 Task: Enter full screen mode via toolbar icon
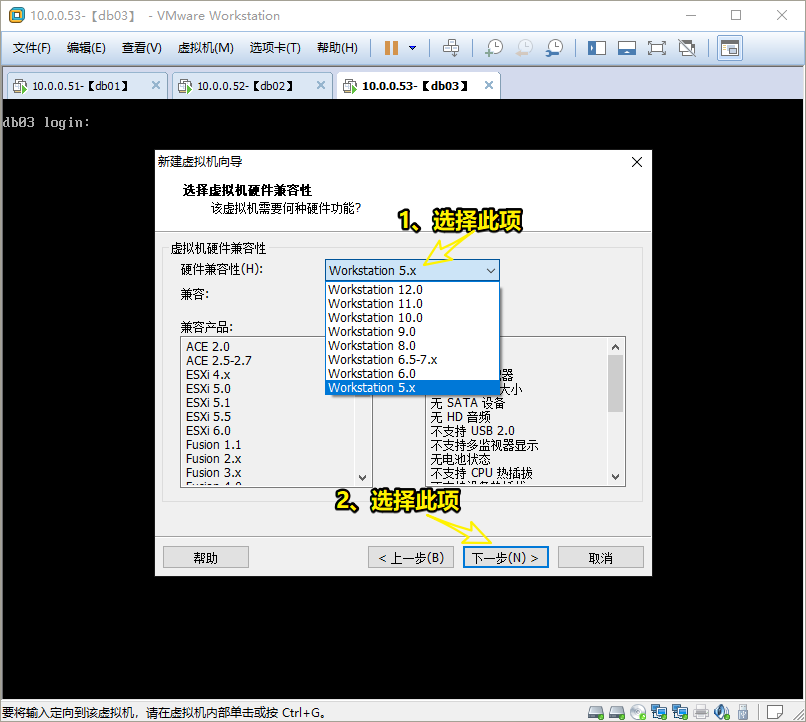click(x=656, y=47)
